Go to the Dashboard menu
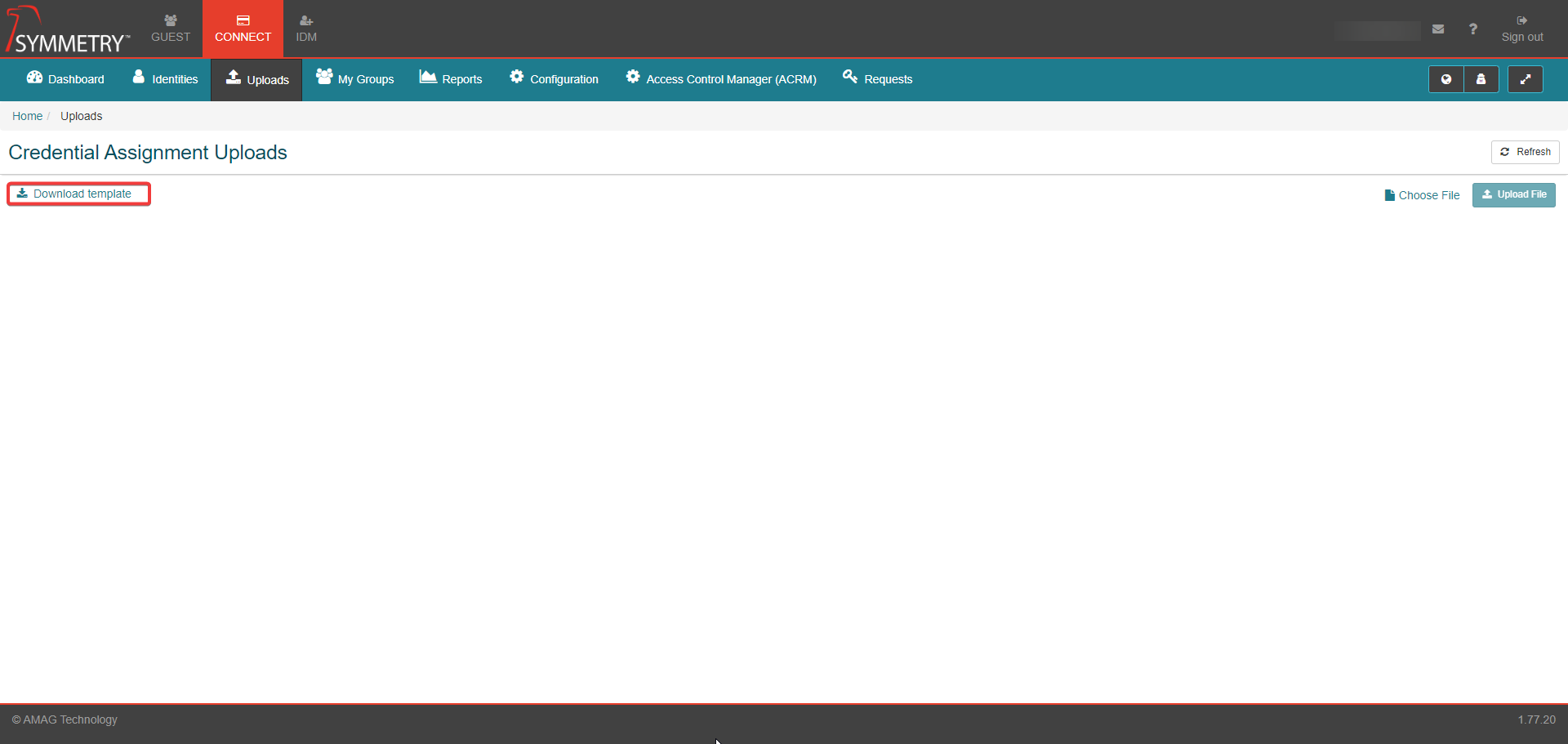The height and width of the screenshot is (744, 1568). [65, 79]
